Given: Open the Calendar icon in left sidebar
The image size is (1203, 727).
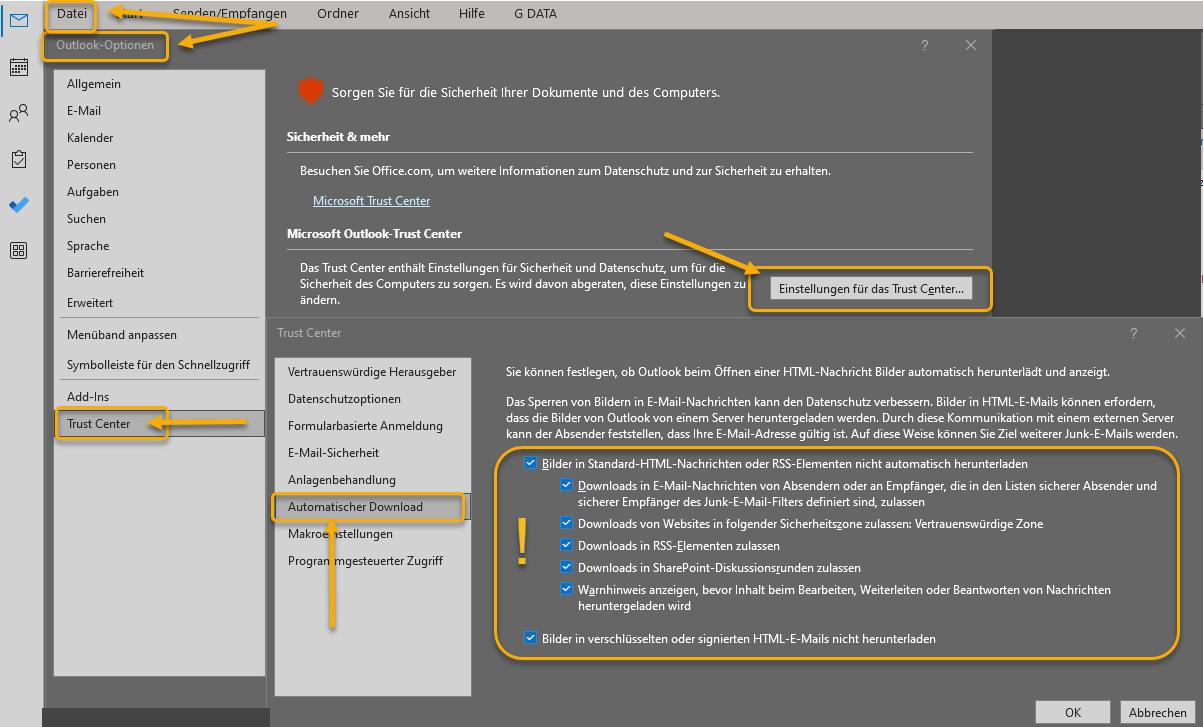Looking at the screenshot, I should tap(18, 67).
